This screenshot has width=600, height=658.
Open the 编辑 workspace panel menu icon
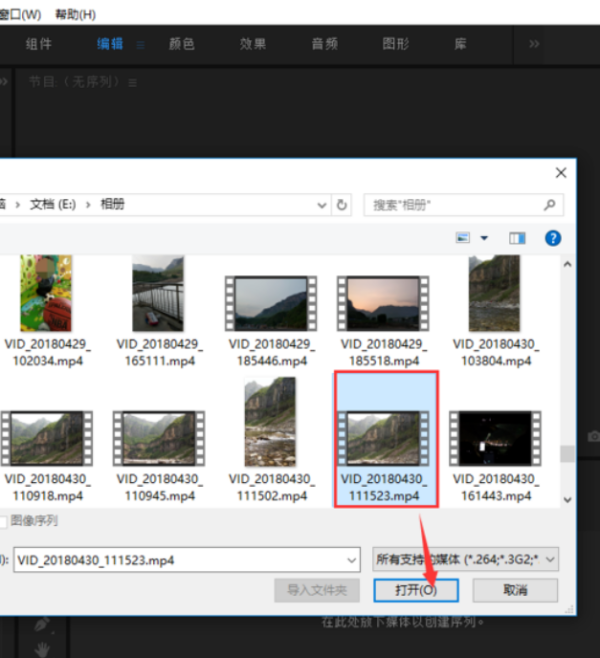141,45
